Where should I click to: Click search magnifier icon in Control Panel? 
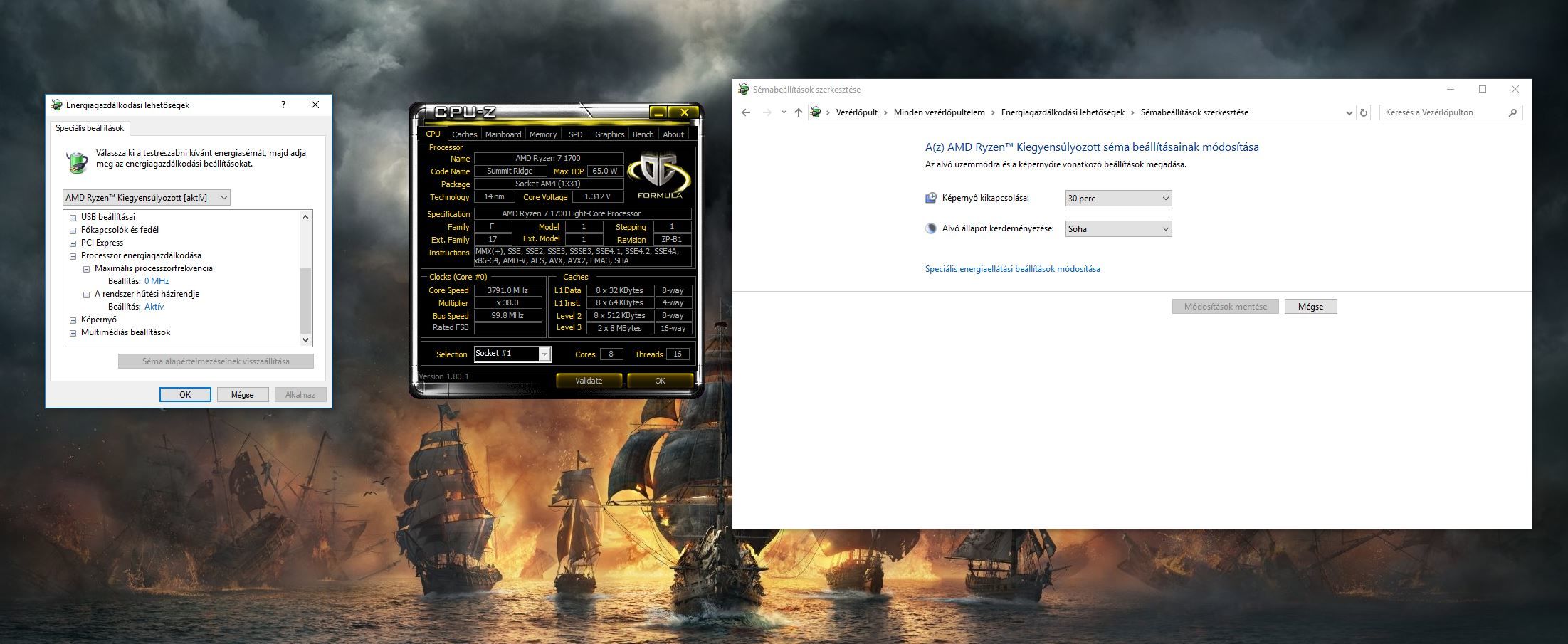(x=1512, y=112)
